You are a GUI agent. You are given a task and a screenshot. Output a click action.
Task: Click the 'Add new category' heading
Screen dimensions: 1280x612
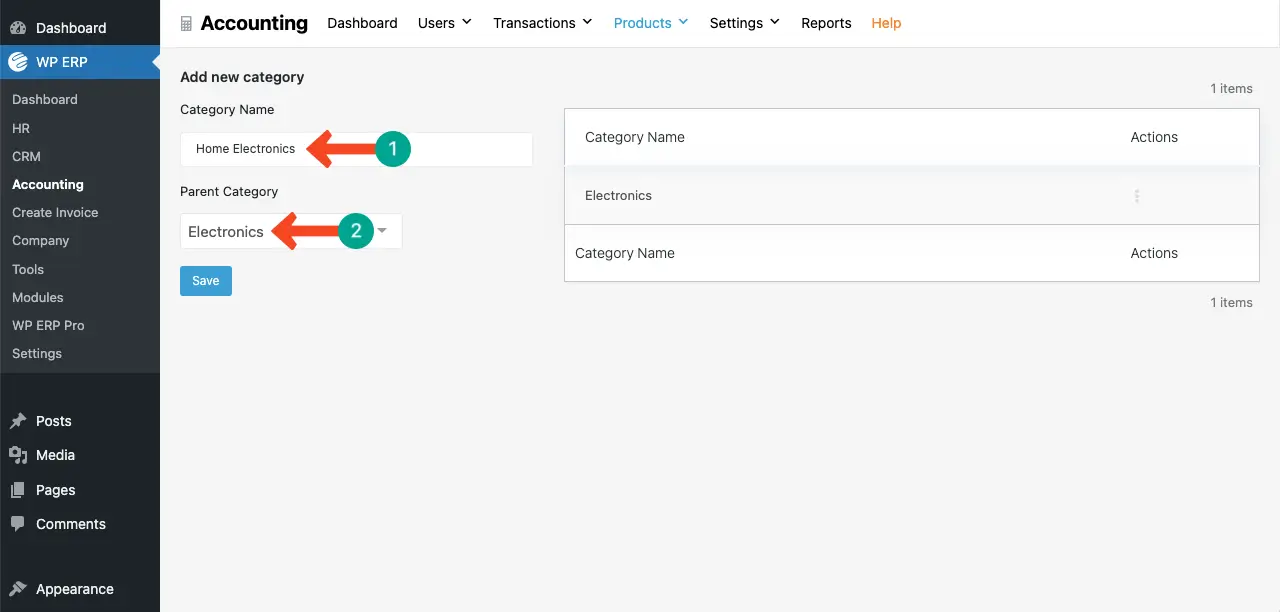242,77
